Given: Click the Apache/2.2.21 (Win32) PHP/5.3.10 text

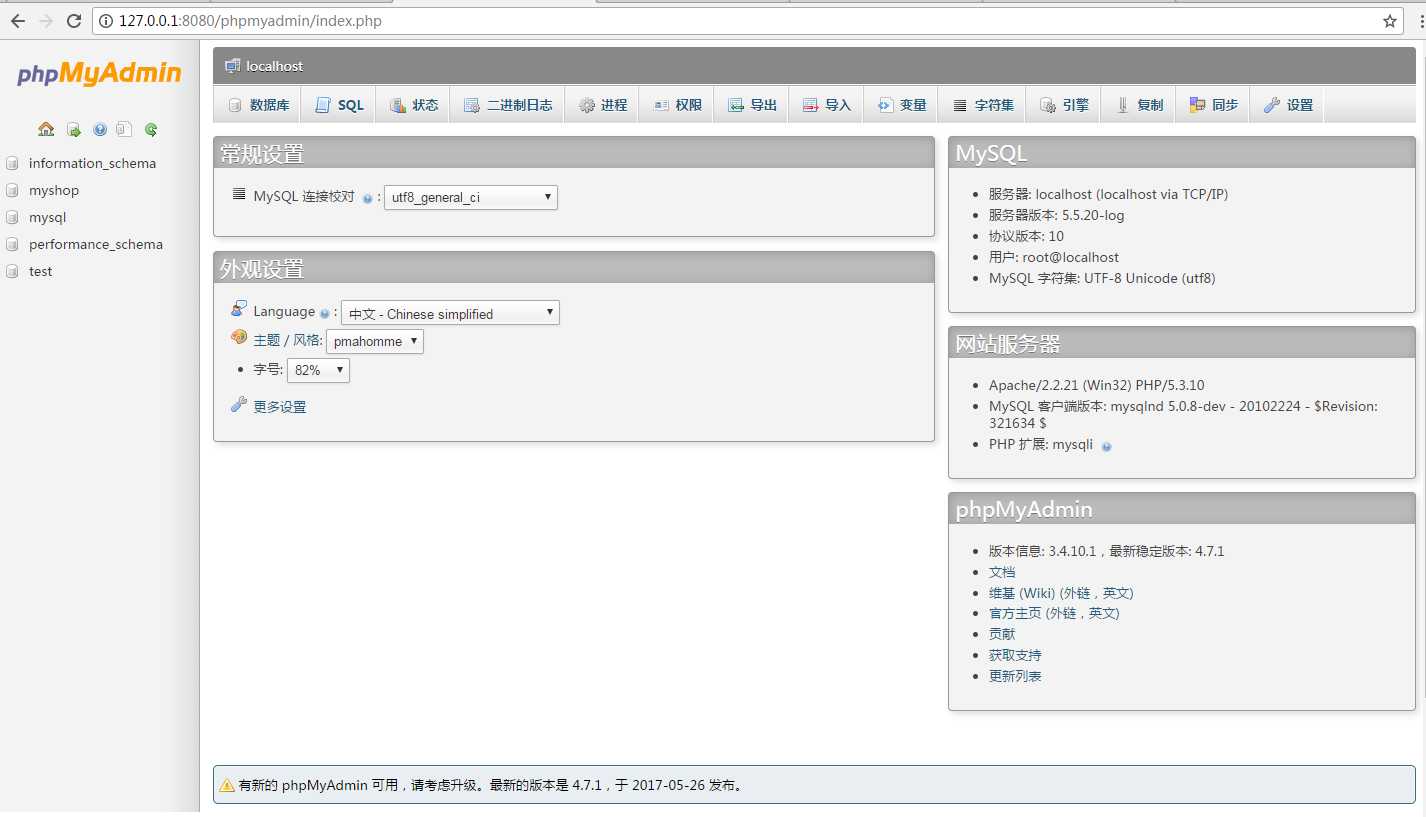Looking at the screenshot, I should tap(1097, 385).
